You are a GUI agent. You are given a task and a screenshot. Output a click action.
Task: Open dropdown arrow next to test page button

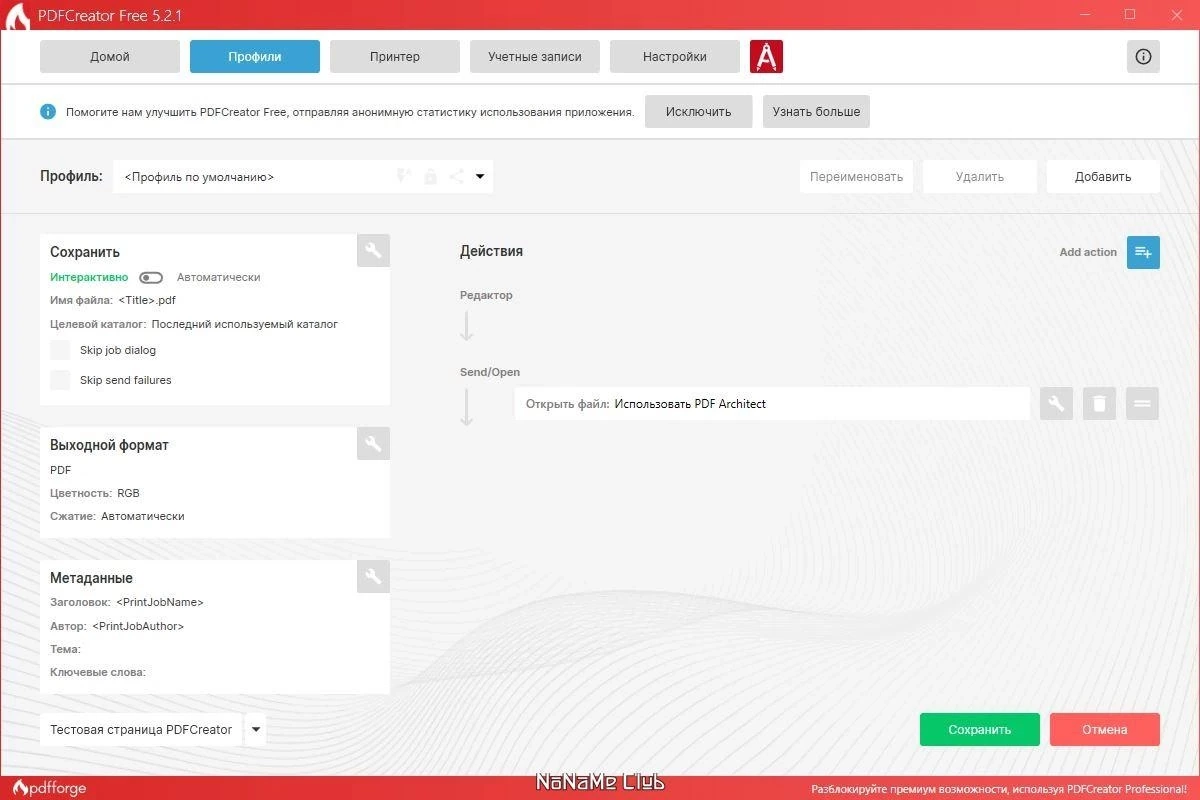coord(256,729)
